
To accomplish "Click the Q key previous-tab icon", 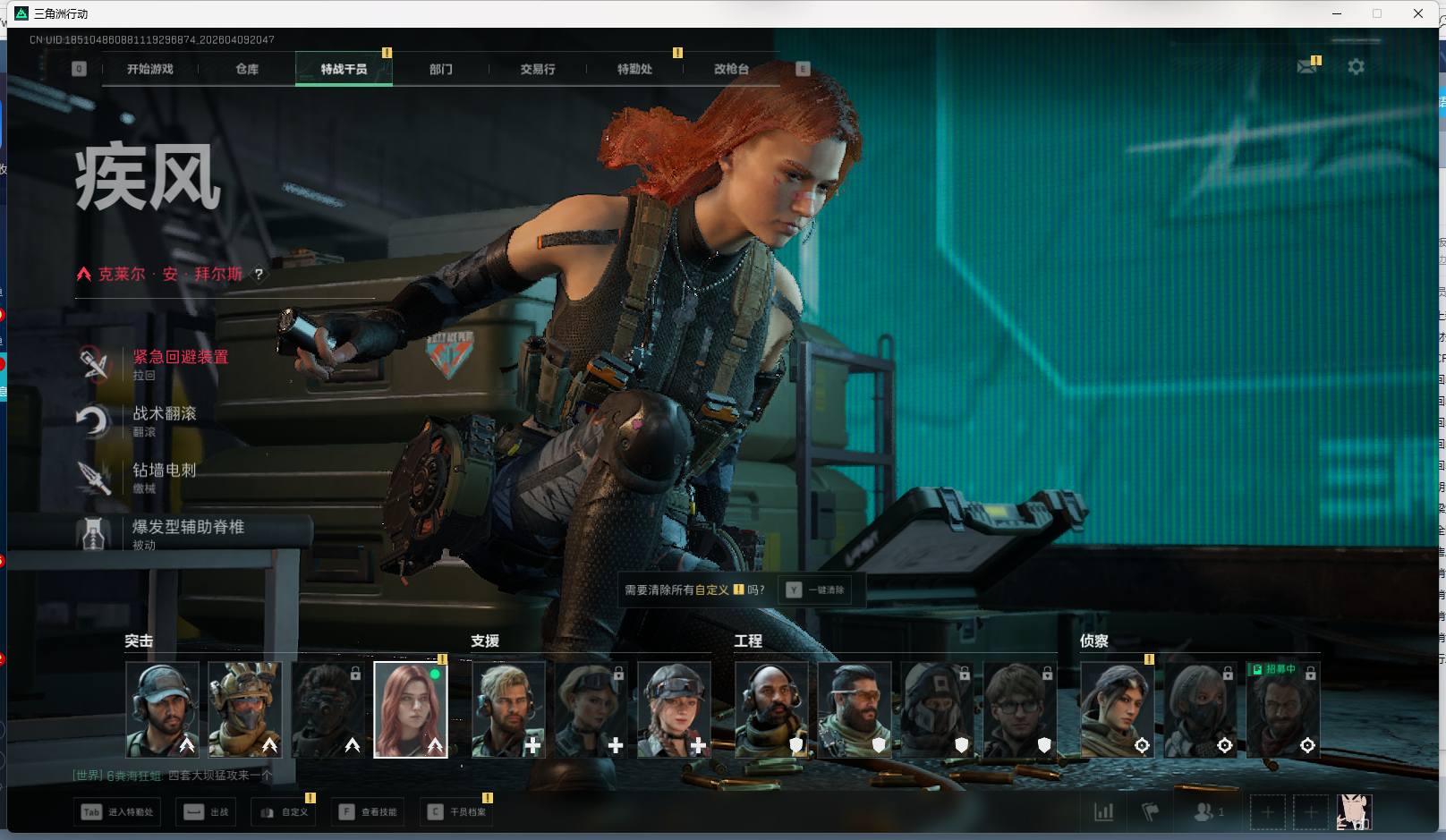I will coord(80,69).
